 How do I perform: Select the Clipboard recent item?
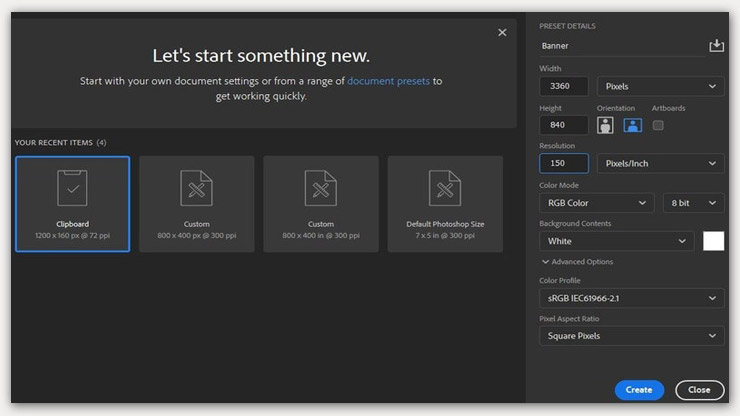tap(72, 204)
